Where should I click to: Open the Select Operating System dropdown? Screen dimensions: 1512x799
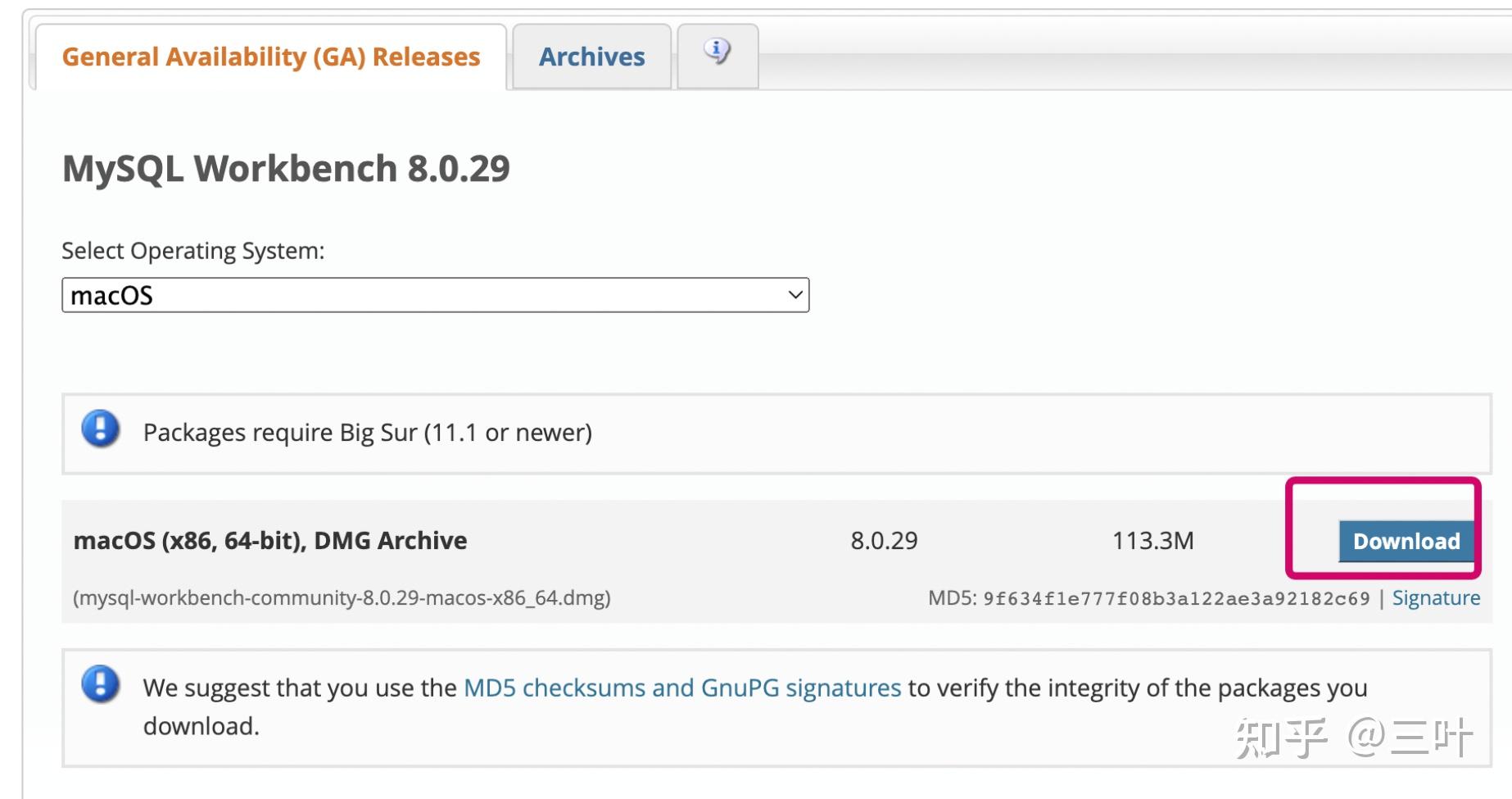[x=434, y=295]
